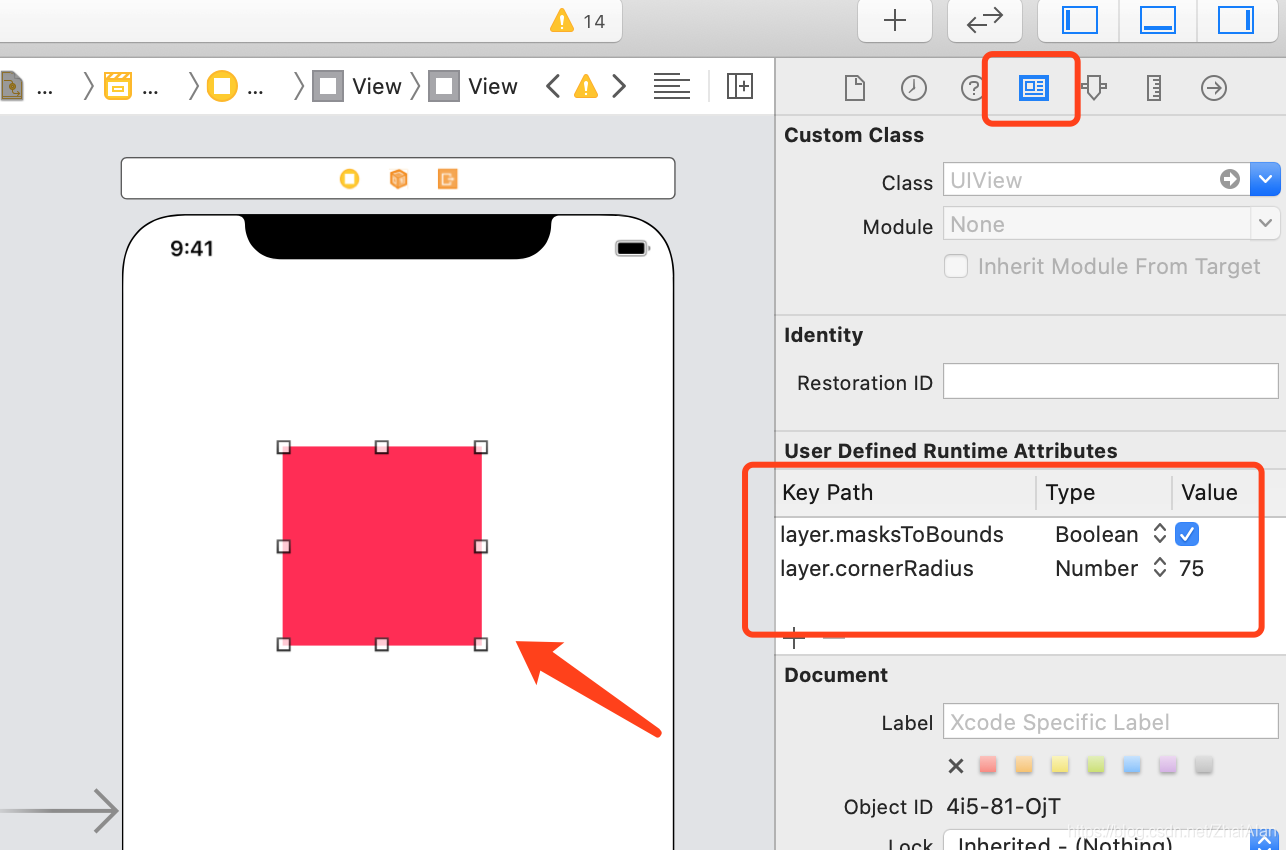The width and height of the screenshot is (1286, 850).
Task: Select the View Controller yellow circle icon
Action: point(349,178)
